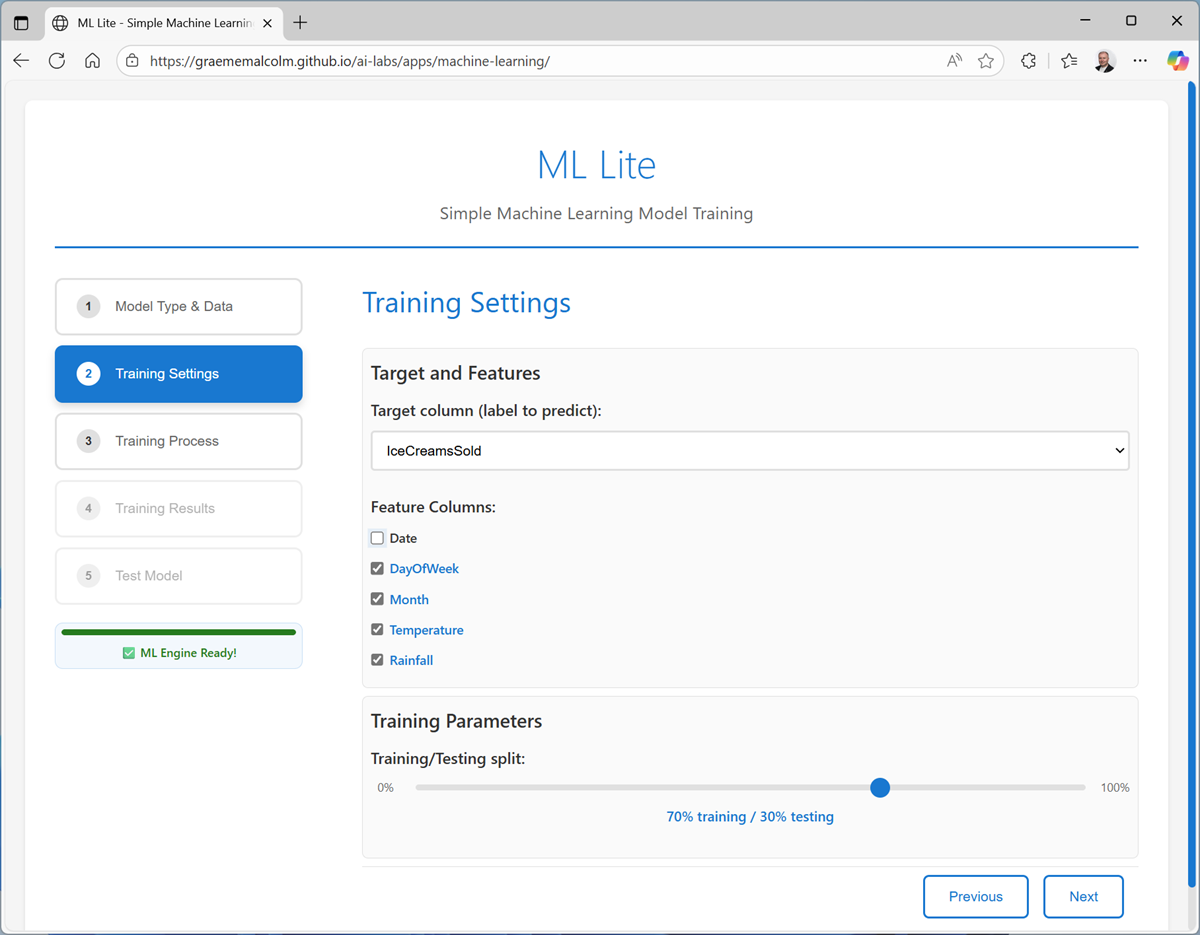The height and width of the screenshot is (935, 1200).
Task: Click the Previous button
Action: tap(975, 896)
